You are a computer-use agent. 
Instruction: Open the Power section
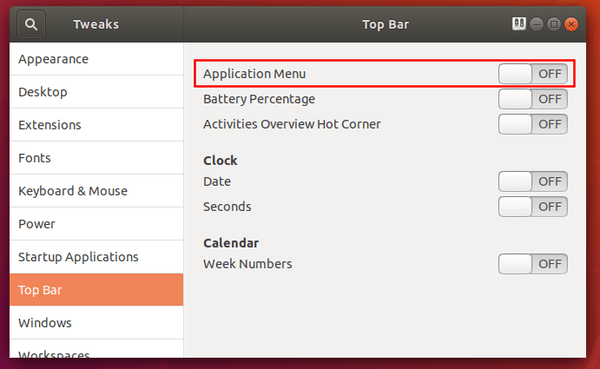point(96,224)
